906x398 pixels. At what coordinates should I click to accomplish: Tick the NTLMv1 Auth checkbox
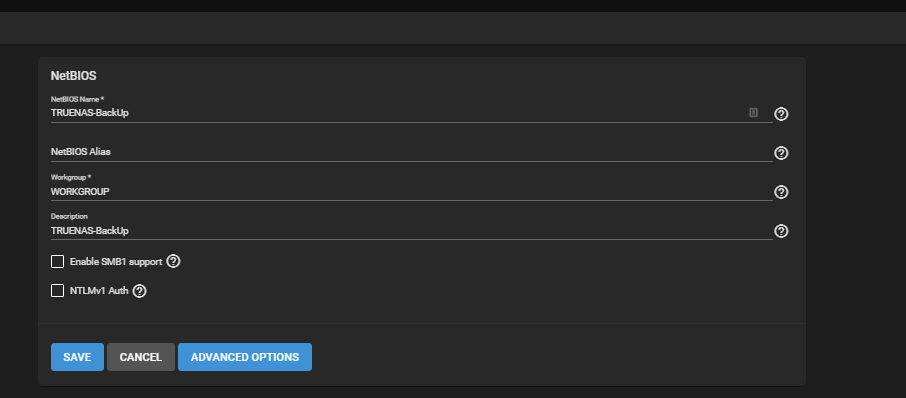57,291
